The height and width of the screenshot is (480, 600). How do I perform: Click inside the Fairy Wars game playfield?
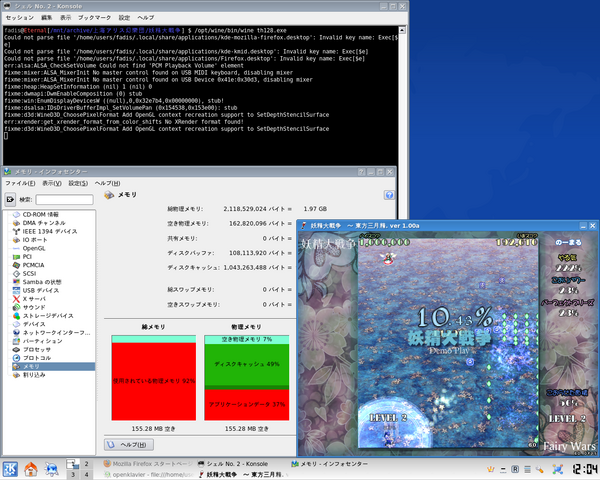tap(448, 343)
